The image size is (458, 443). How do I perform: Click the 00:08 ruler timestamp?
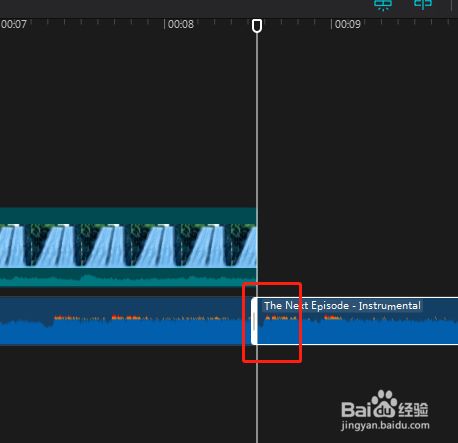click(x=181, y=24)
